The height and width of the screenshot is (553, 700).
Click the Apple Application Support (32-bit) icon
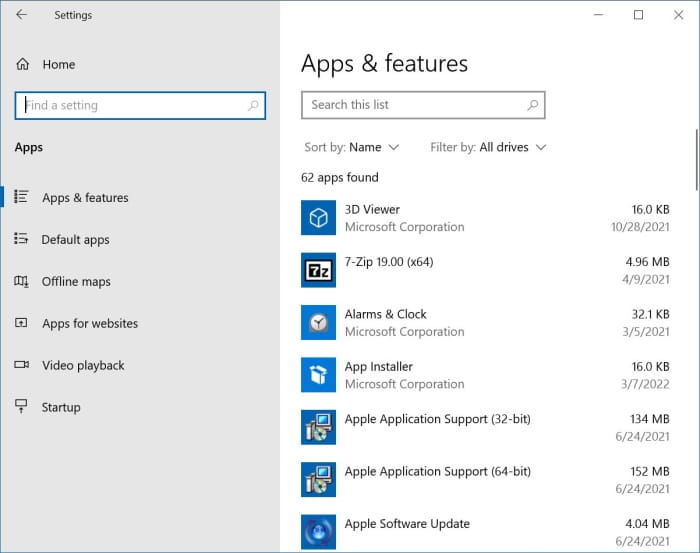click(318, 427)
